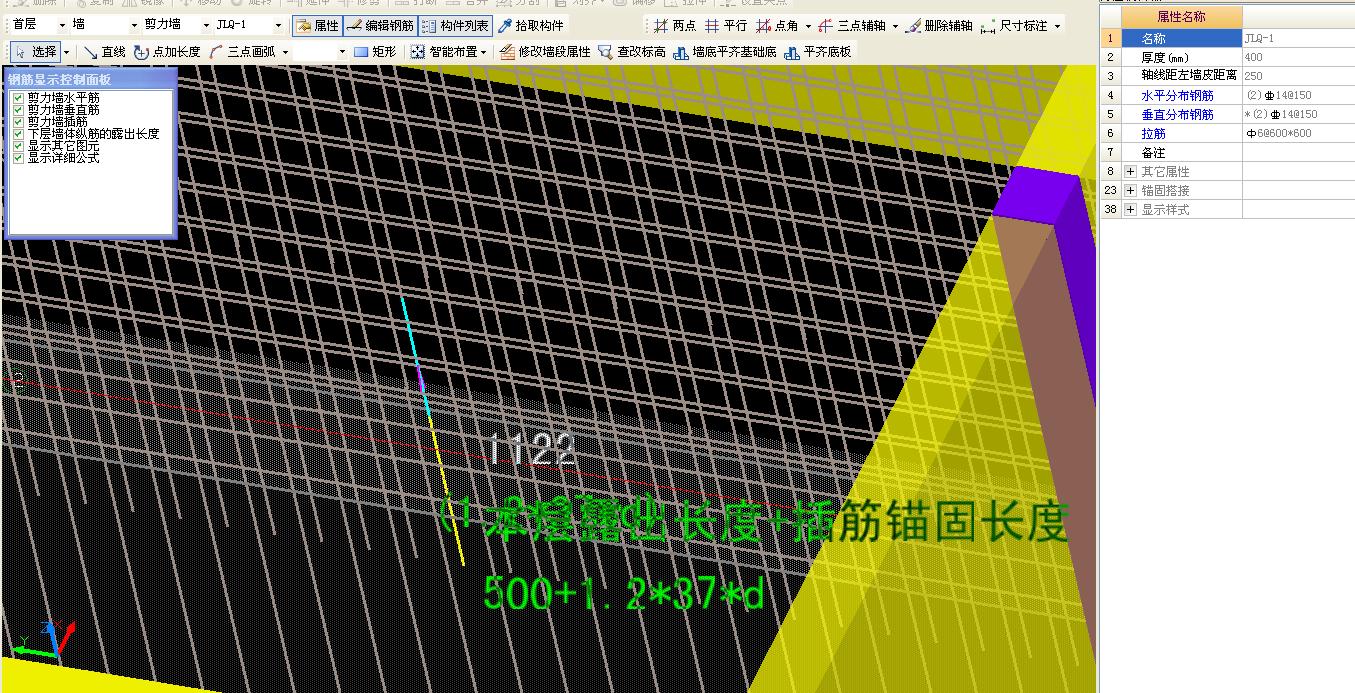Click 修改墙段属性 modify wall segment

click(x=546, y=51)
